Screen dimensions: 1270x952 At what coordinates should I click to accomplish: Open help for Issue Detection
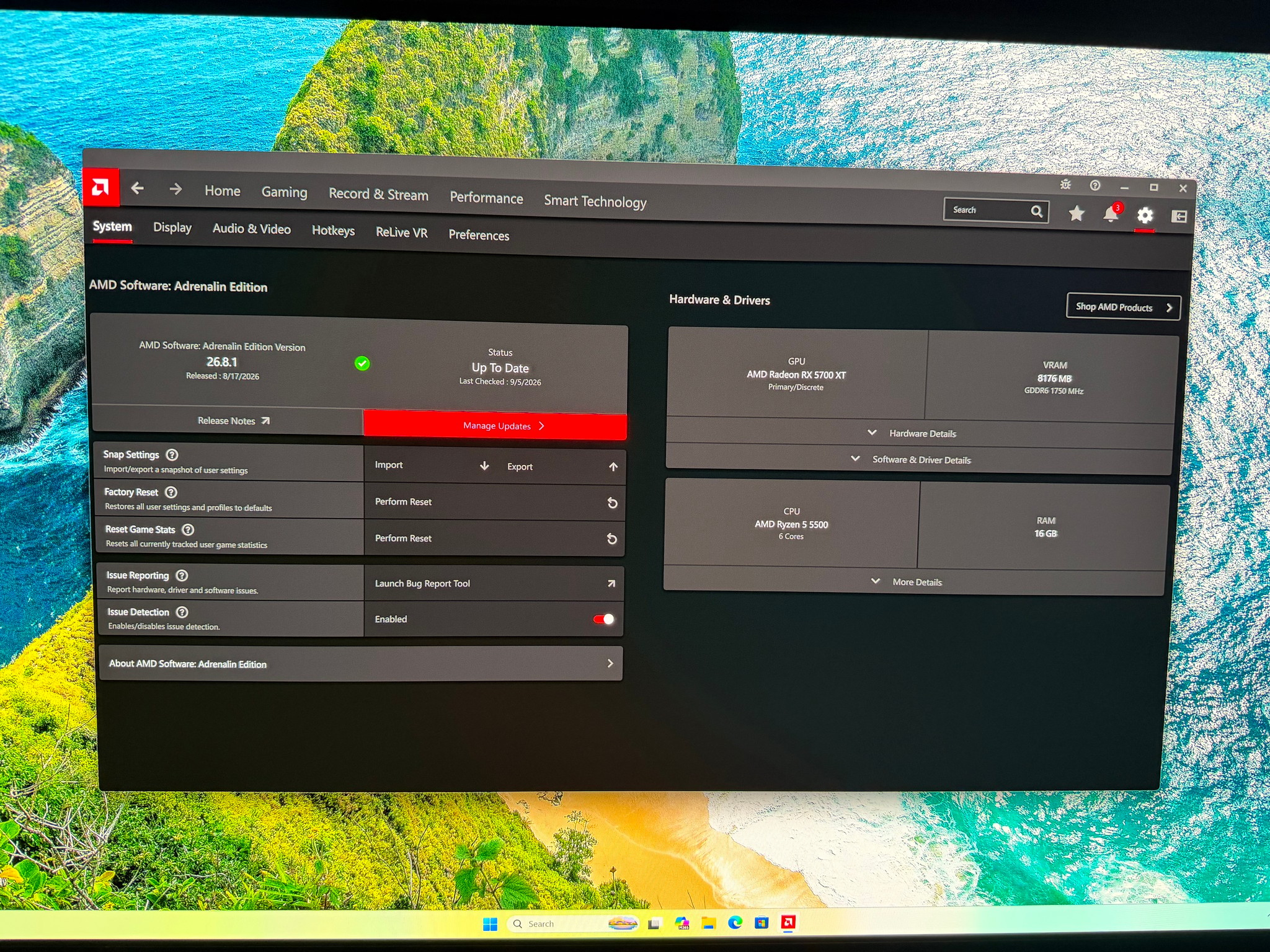click(x=182, y=612)
